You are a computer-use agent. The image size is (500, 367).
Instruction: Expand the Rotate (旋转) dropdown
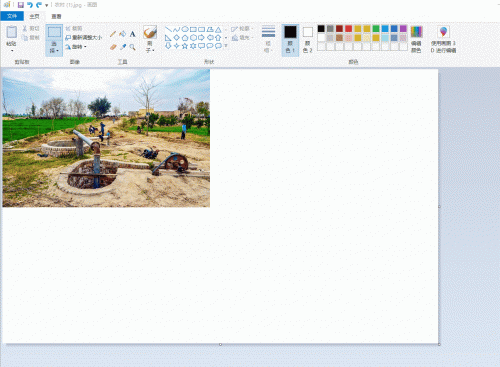pos(76,47)
